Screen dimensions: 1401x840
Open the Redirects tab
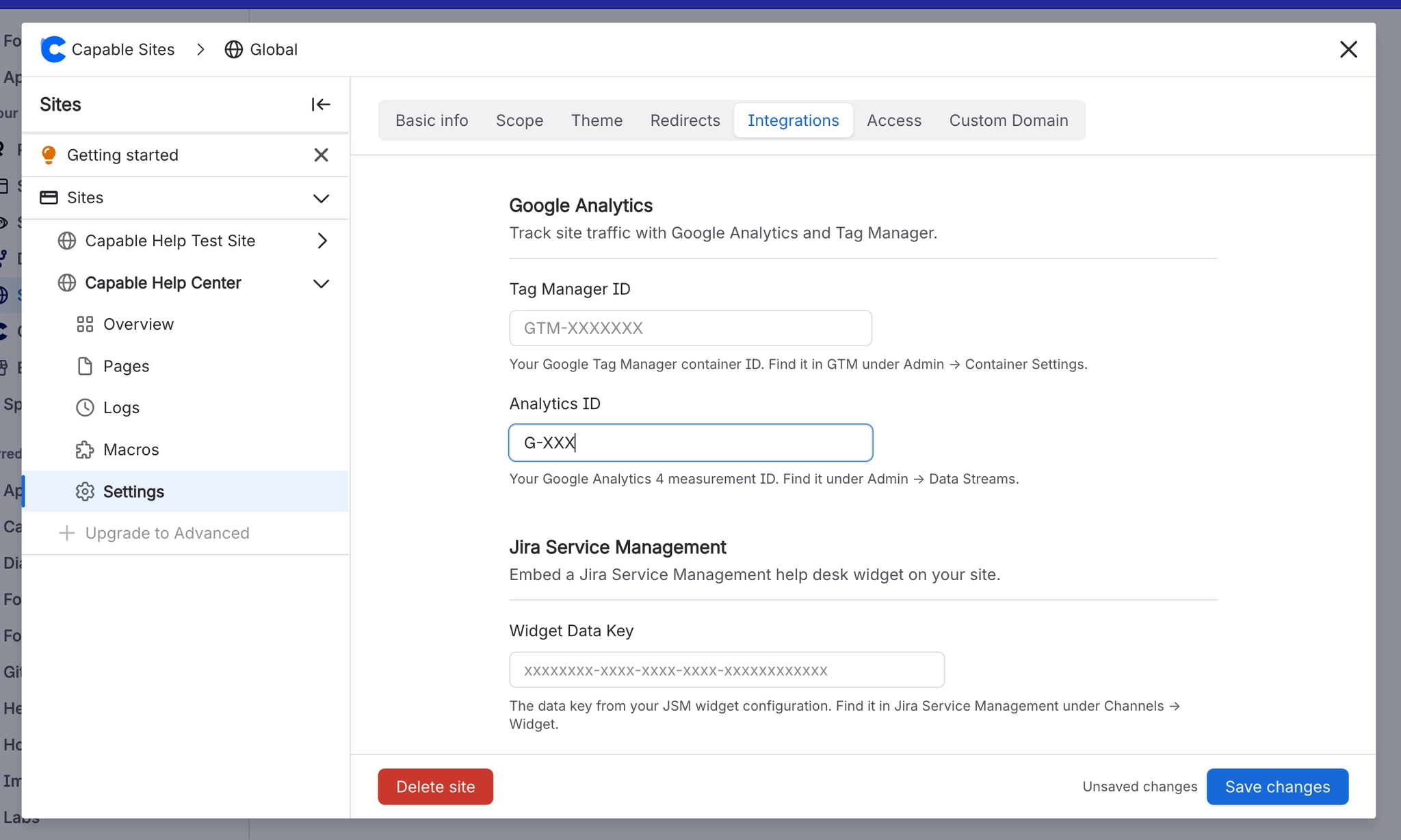685,120
